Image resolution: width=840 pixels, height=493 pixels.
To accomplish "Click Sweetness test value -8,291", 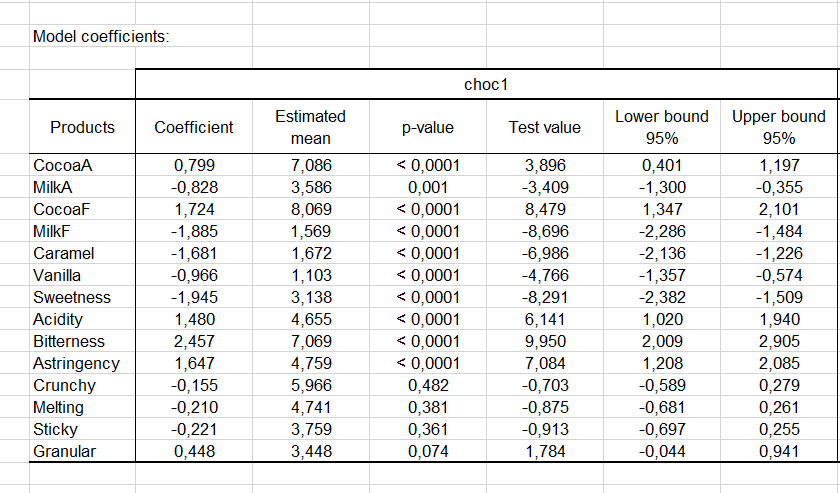I will (x=544, y=297).
